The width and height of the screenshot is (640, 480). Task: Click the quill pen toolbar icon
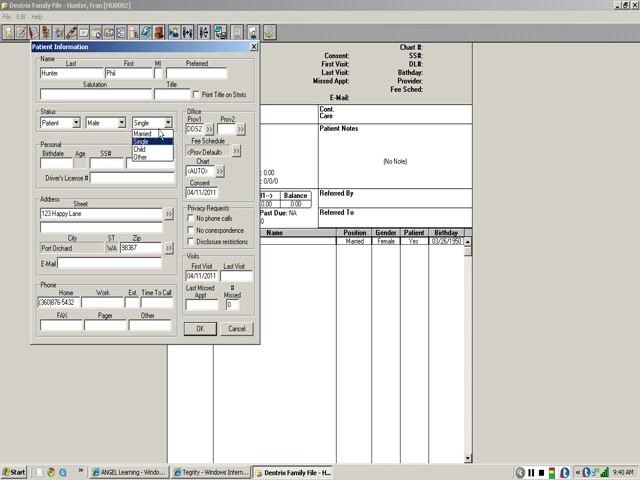pos(71,32)
